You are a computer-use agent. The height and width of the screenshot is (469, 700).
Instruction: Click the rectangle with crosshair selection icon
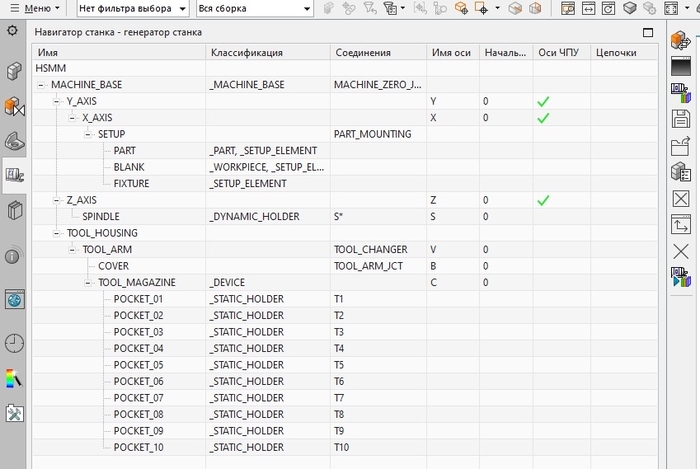481,8
